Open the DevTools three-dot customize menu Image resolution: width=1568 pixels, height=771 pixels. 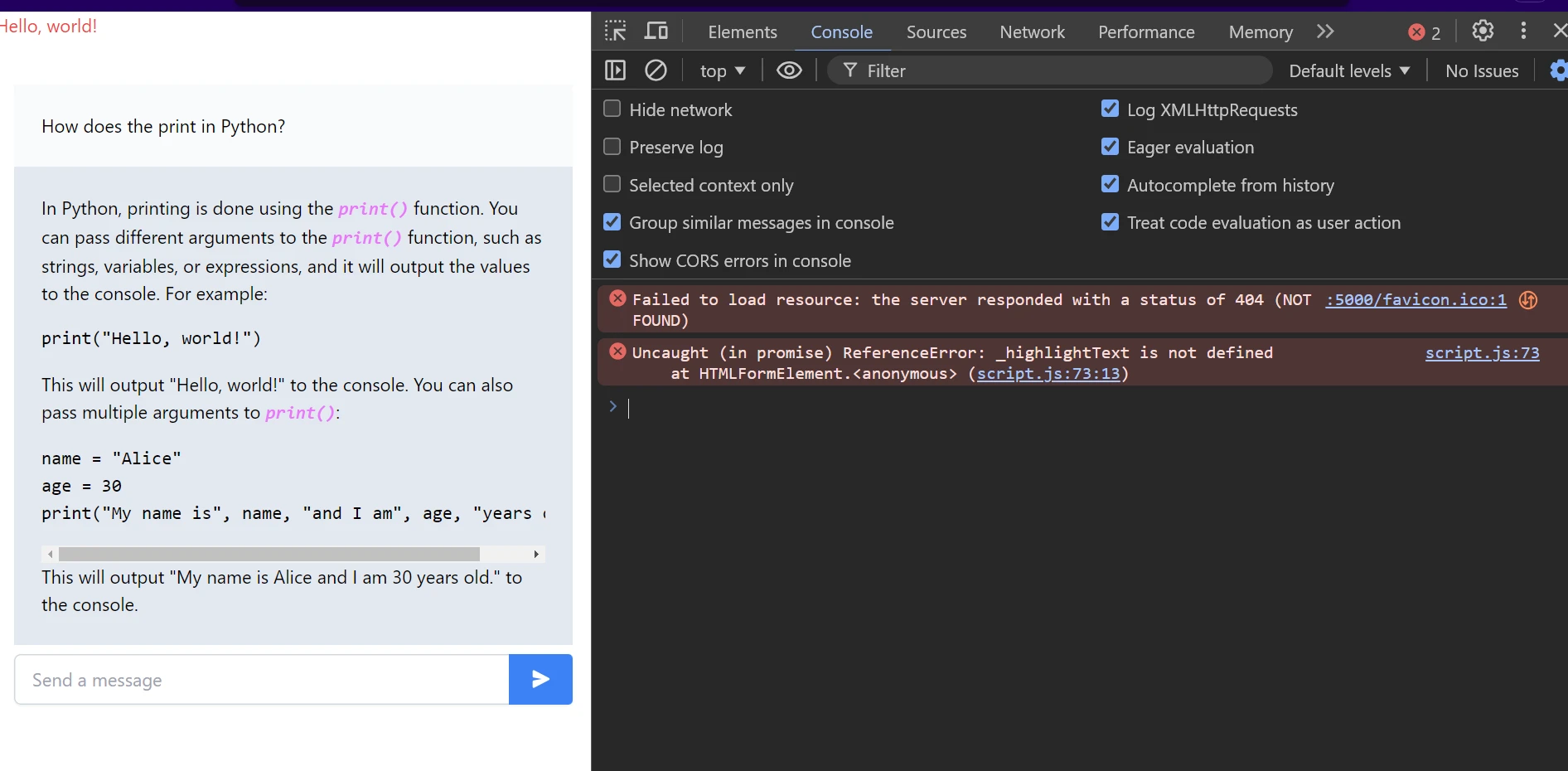(1523, 32)
